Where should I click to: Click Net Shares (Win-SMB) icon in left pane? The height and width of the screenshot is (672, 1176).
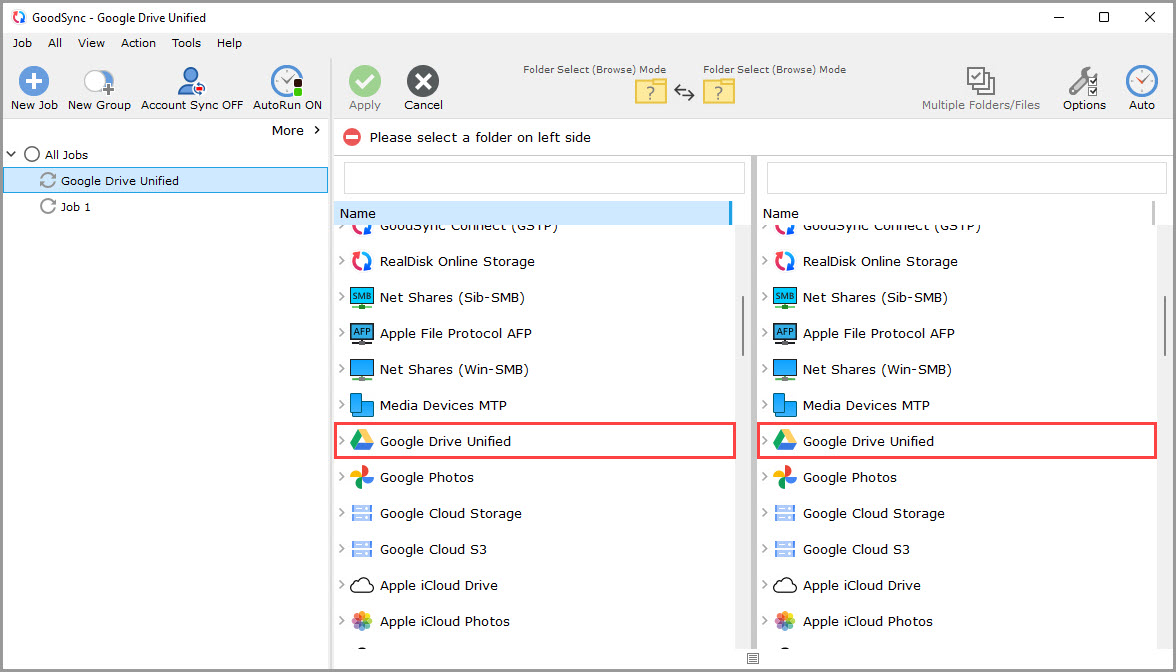point(362,369)
